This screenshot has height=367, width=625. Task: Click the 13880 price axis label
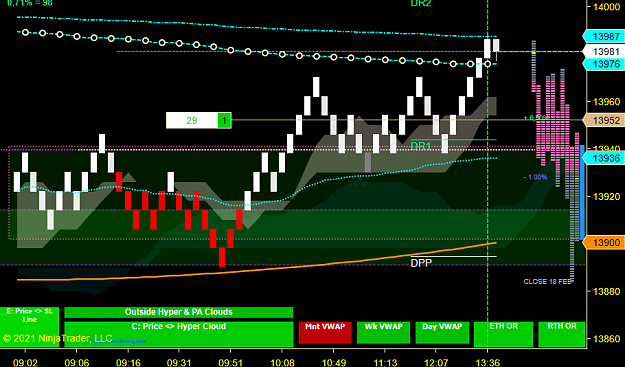tap(606, 291)
